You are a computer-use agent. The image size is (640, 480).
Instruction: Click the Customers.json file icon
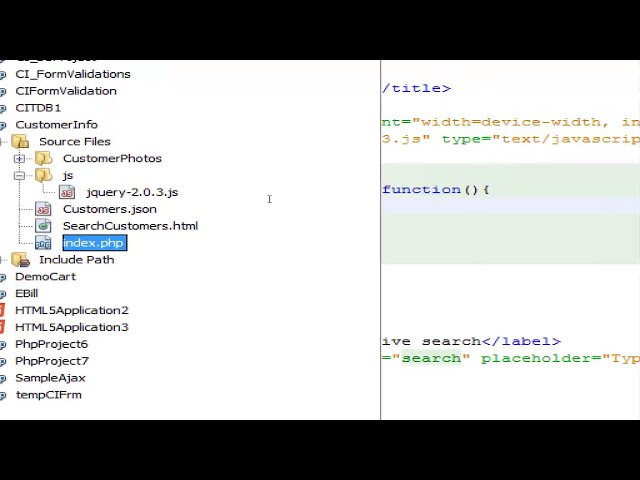(43, 209)
